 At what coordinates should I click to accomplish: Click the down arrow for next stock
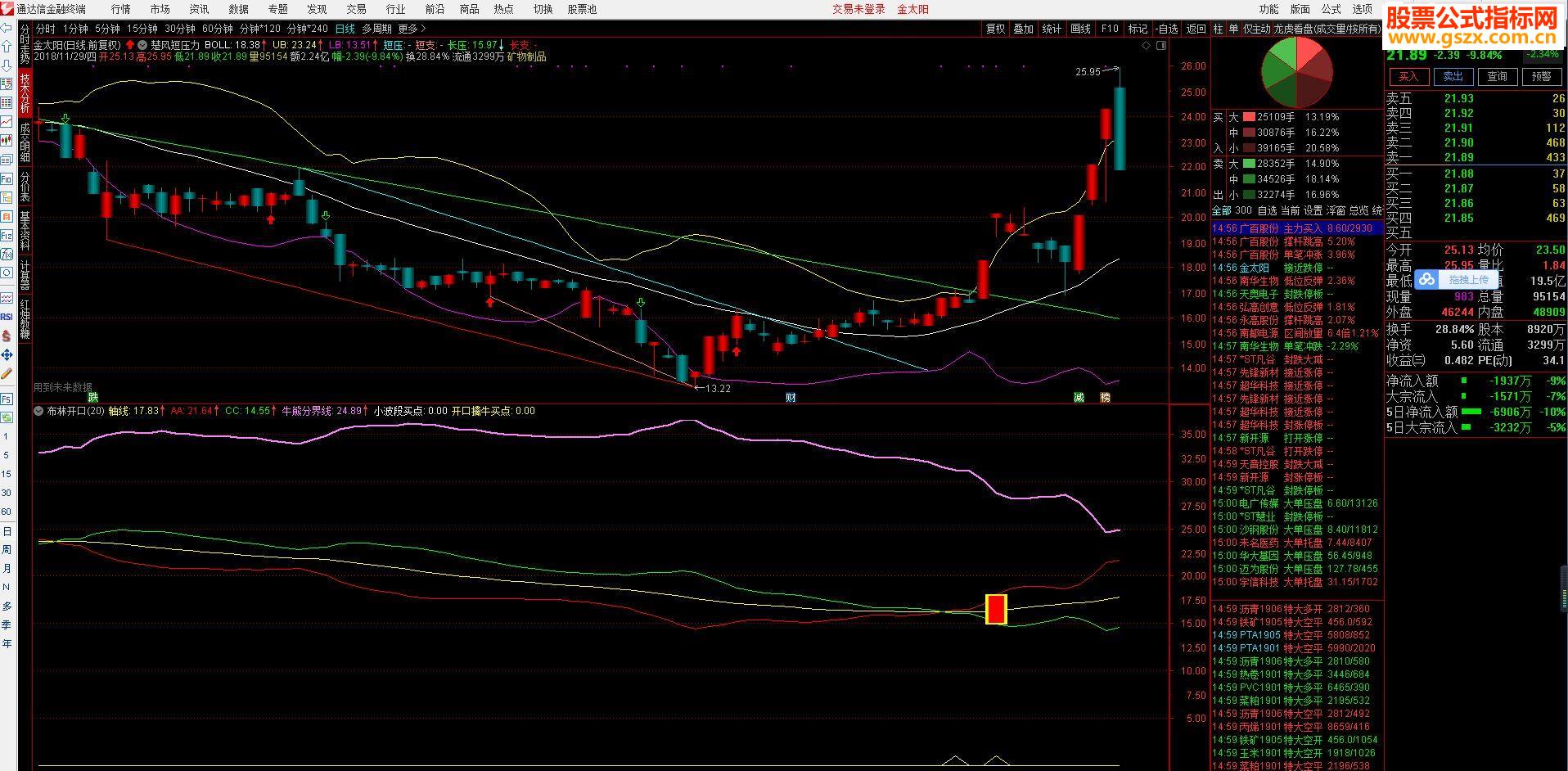point(7,65)
